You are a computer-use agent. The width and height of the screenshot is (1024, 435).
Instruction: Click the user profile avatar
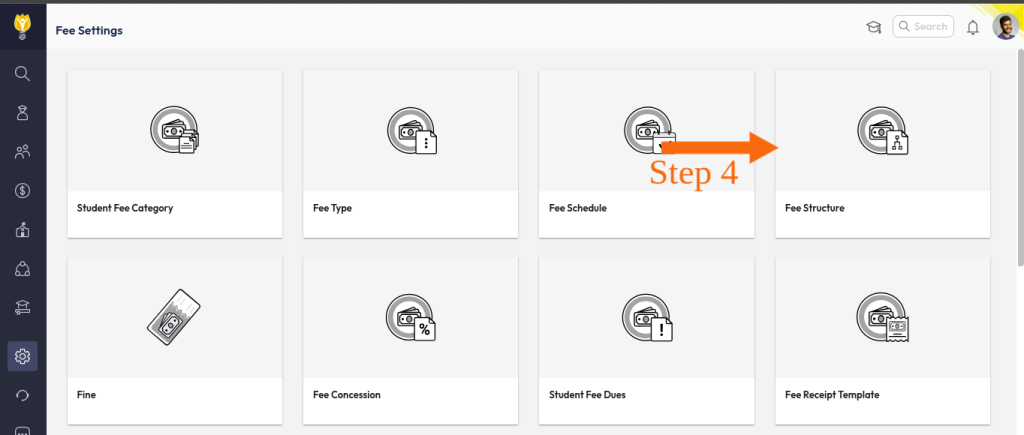click(x=1004, y=27)
